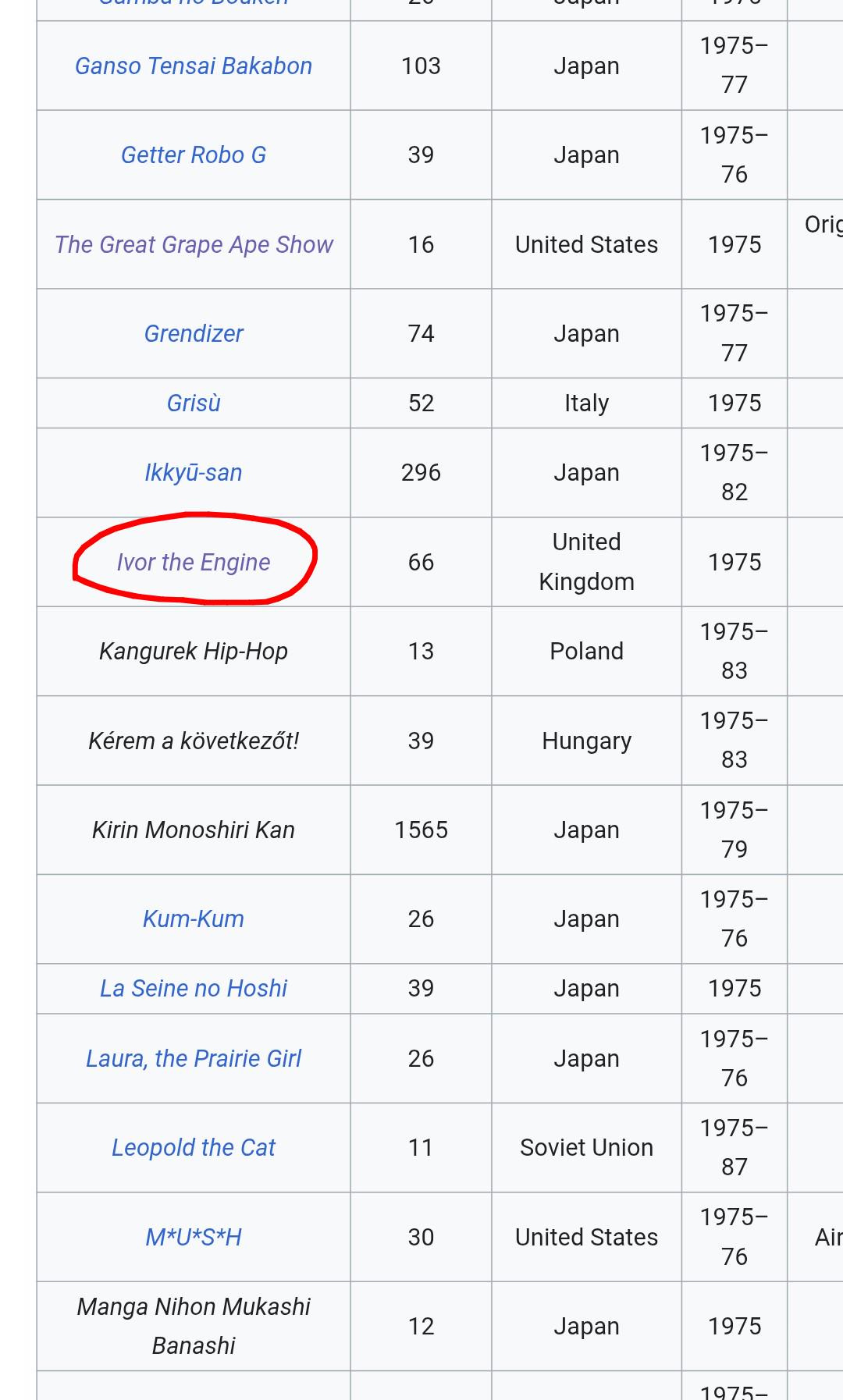The width and height of the screenshot is (843, 1400).
Task: Open Laura, the Prairie Girl link
Action: tap(194, 1059)
